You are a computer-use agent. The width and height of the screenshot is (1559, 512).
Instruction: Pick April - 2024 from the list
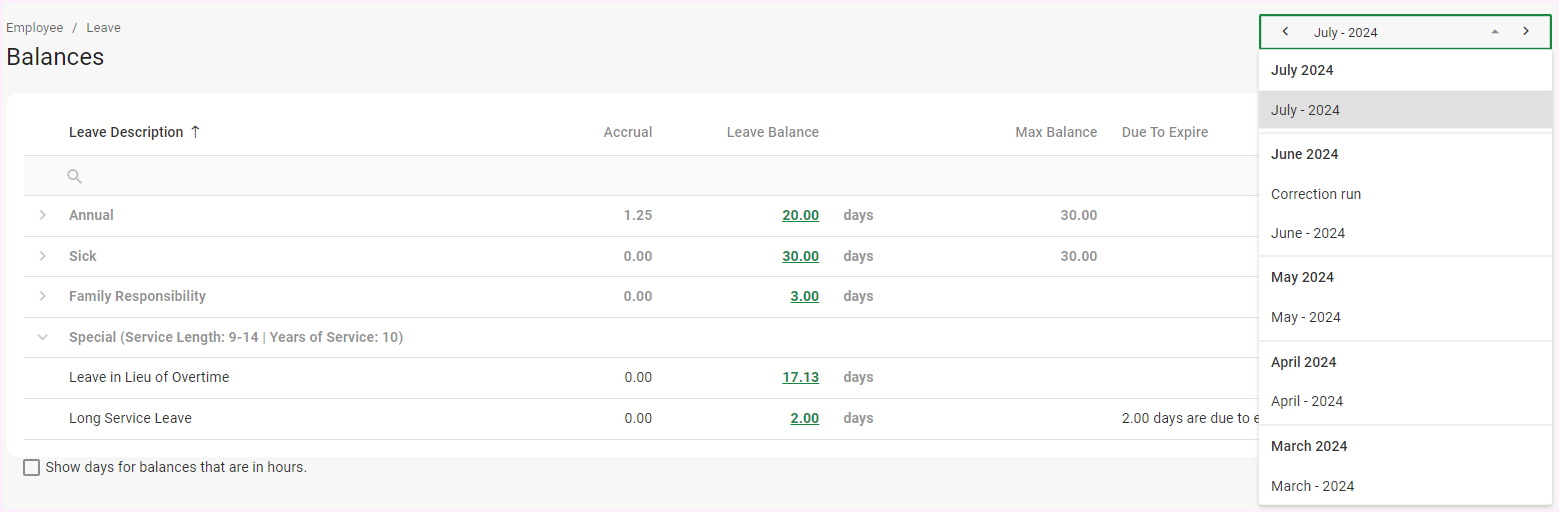[x=1306, y=401]
